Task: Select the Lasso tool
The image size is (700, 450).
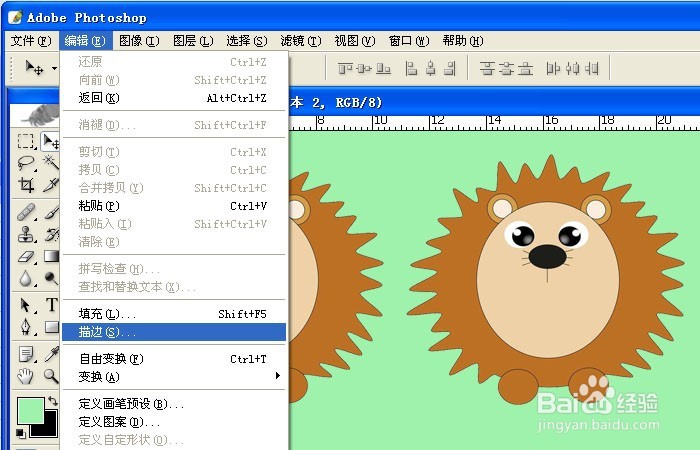Action: click(x=26, y=163)
